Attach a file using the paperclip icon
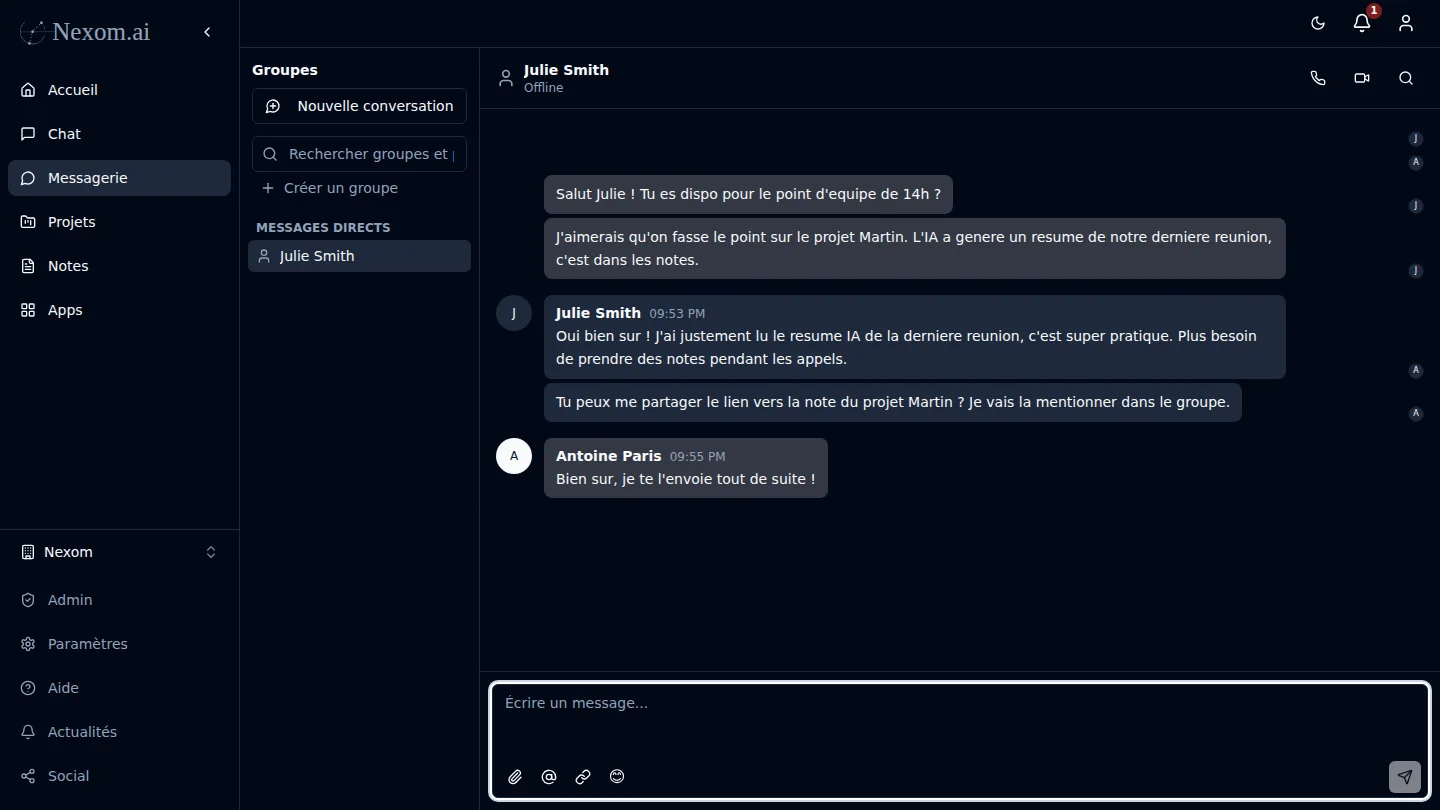This screenshot has height=810, width=1440. click(x=515, y=777)
